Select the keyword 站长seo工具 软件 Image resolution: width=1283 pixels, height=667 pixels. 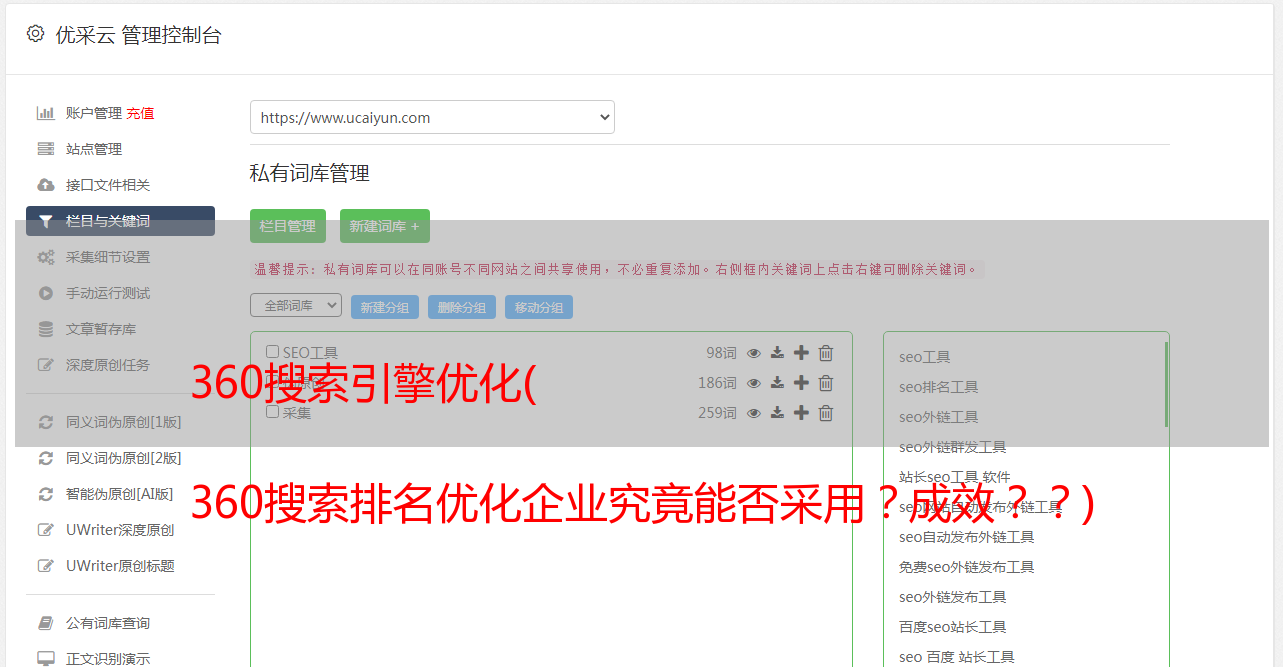[955, 477]
